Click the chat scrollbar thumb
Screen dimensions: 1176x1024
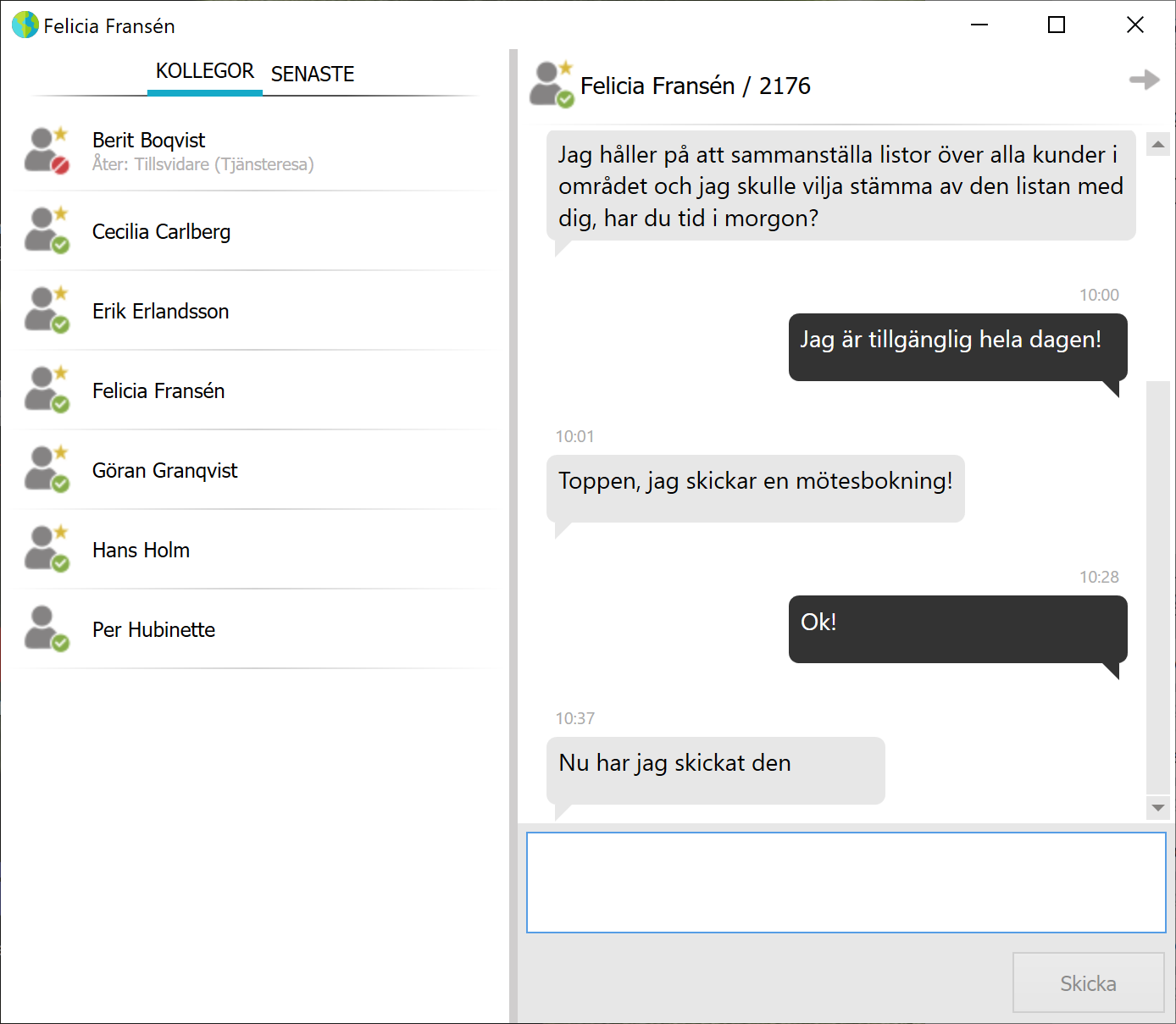(x=1158, y=587)
